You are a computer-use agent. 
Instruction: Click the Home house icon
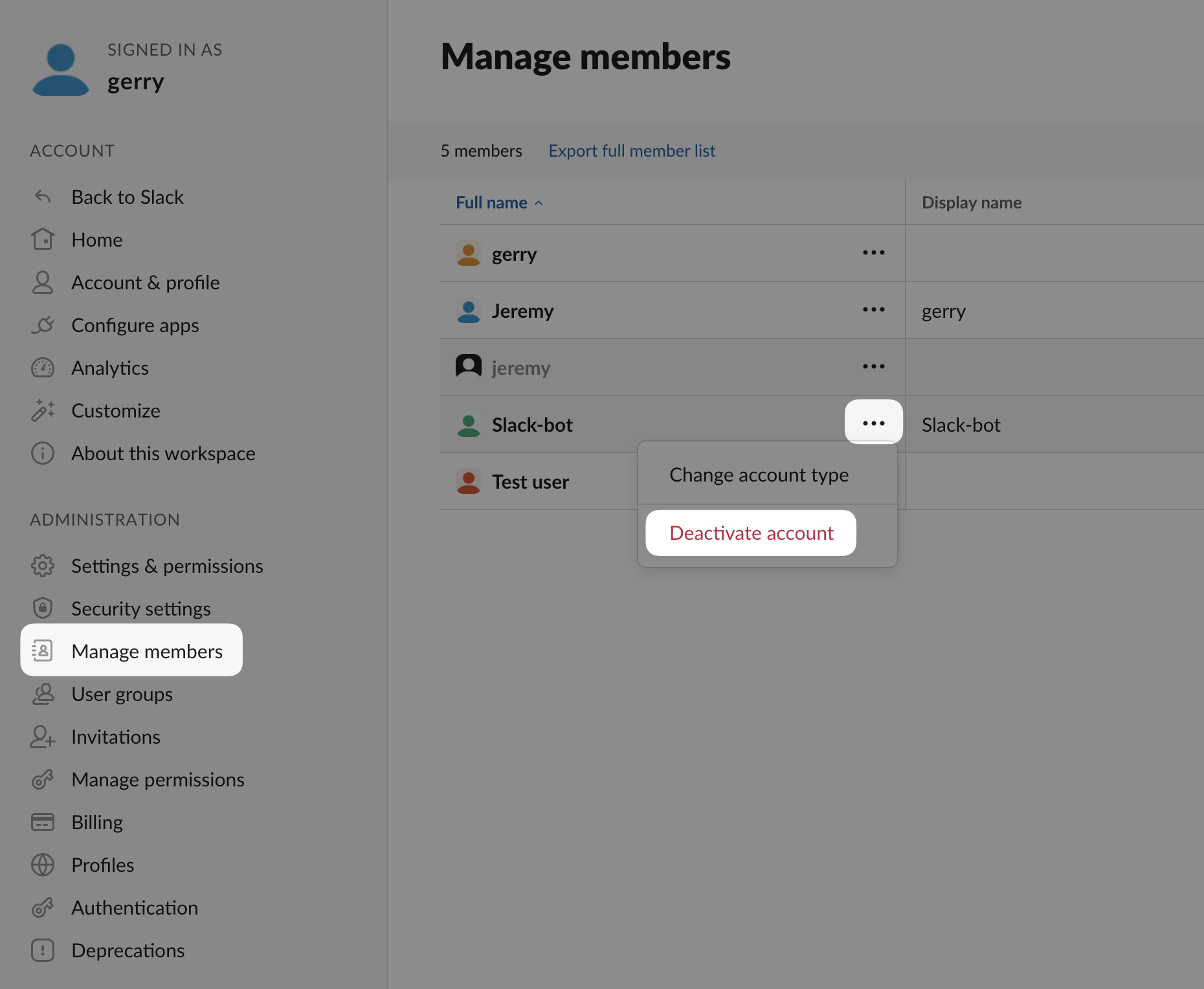click(x=43, y=239)
